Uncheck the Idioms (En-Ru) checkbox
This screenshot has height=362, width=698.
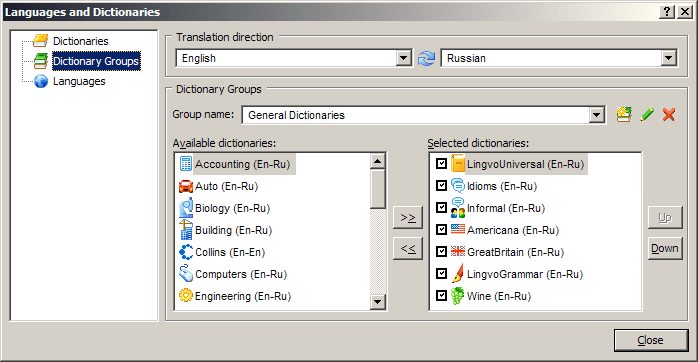tap(441, 185)
